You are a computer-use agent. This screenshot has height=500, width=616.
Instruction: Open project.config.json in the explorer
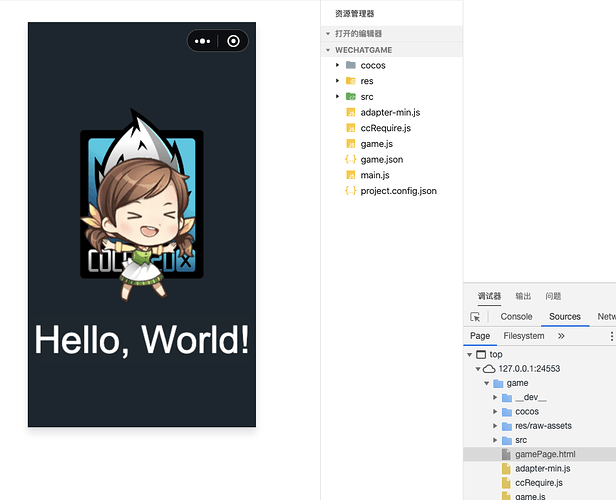click(x=399, y=191)
